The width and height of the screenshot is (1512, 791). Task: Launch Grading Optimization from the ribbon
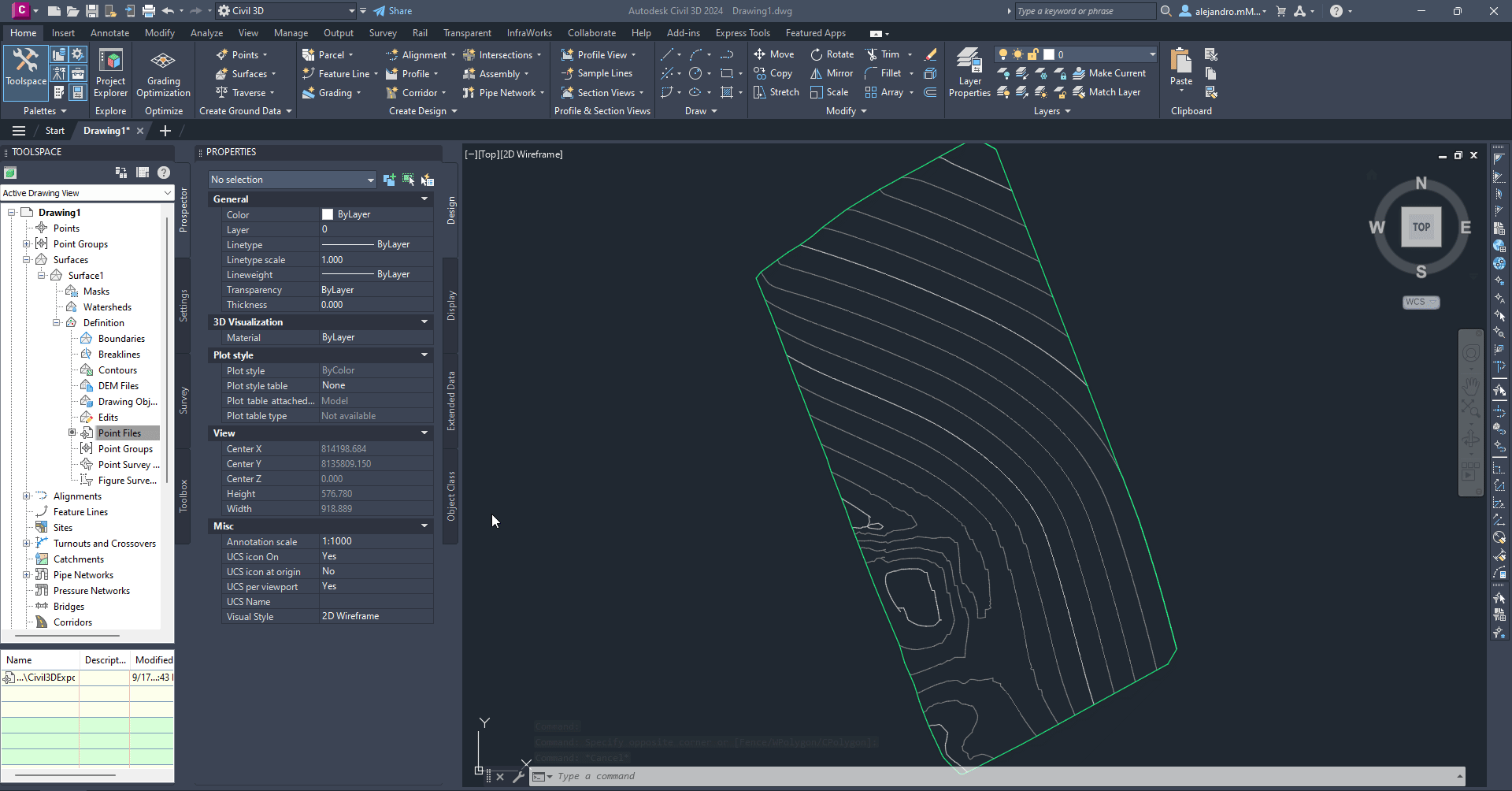tap(163, 72)
